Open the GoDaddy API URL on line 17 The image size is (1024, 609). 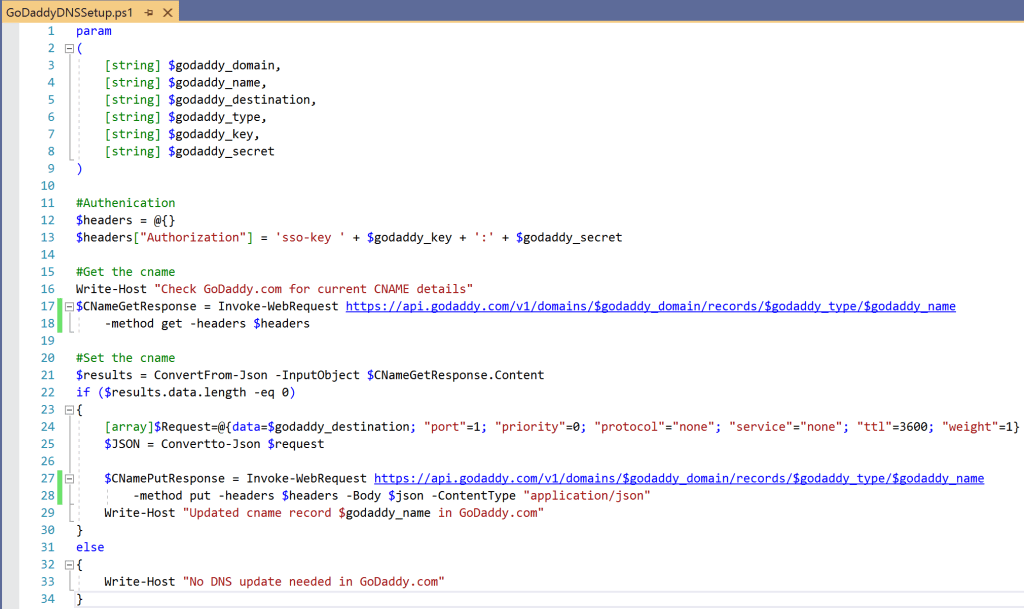click(x=650, y=306)
